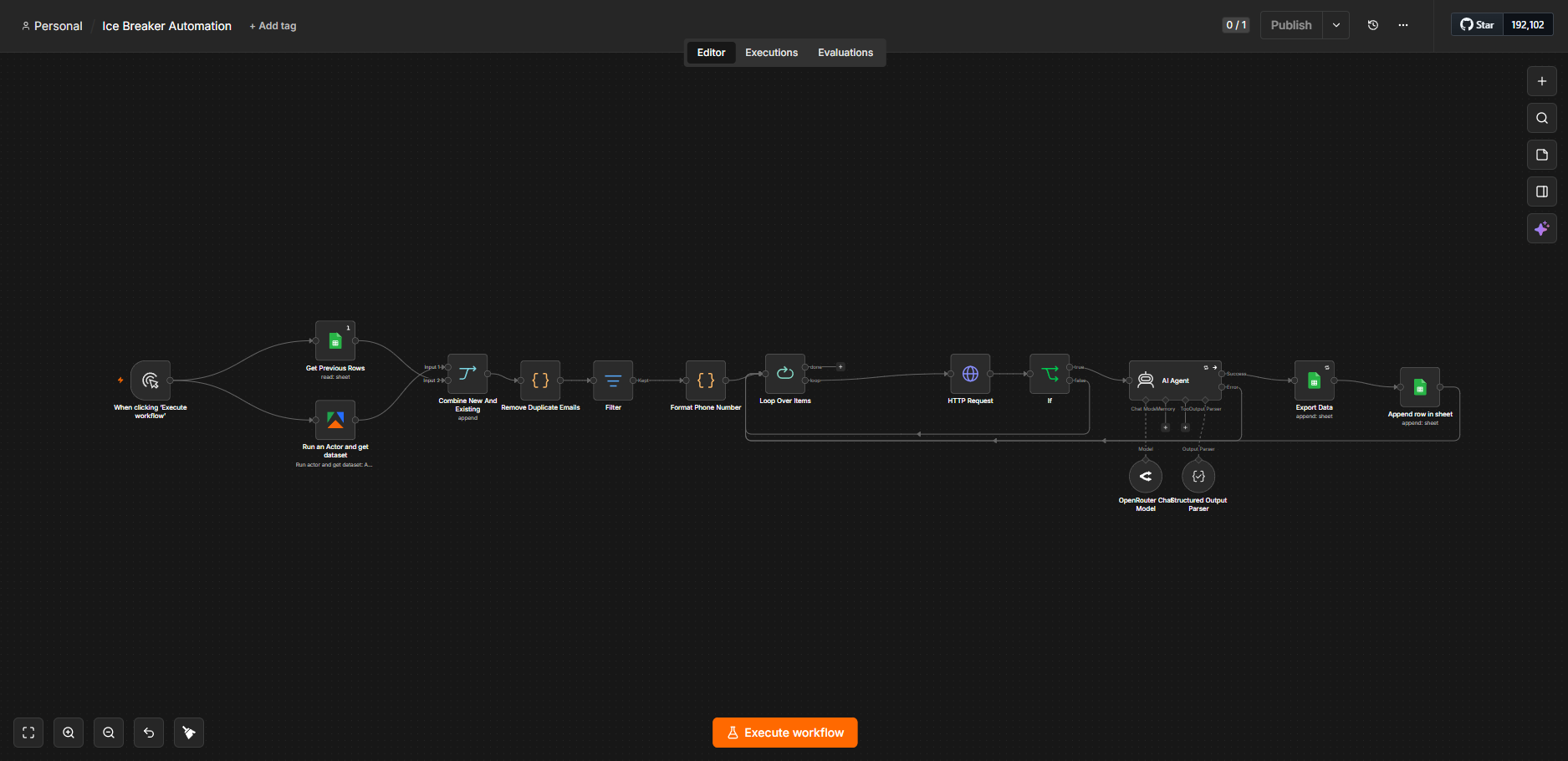Open the Get Previous Rows Google Sheets node
Image resolution: width=1568 pixels, height=761 pixels.
coord(335,341)
